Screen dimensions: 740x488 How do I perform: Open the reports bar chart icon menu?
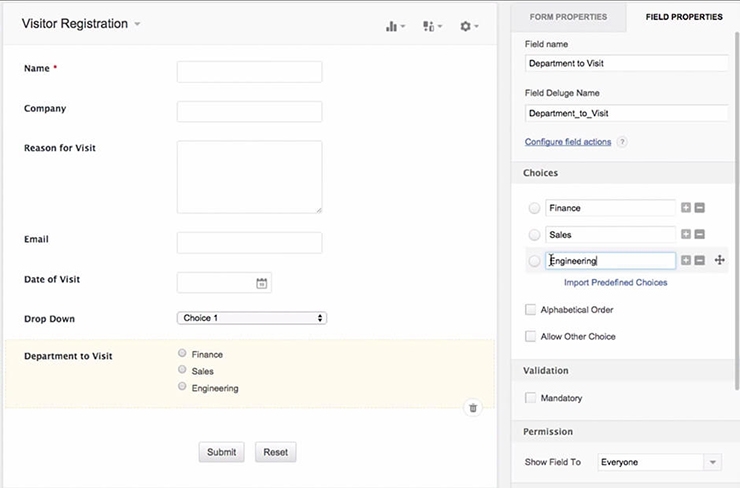click(395, 26)
